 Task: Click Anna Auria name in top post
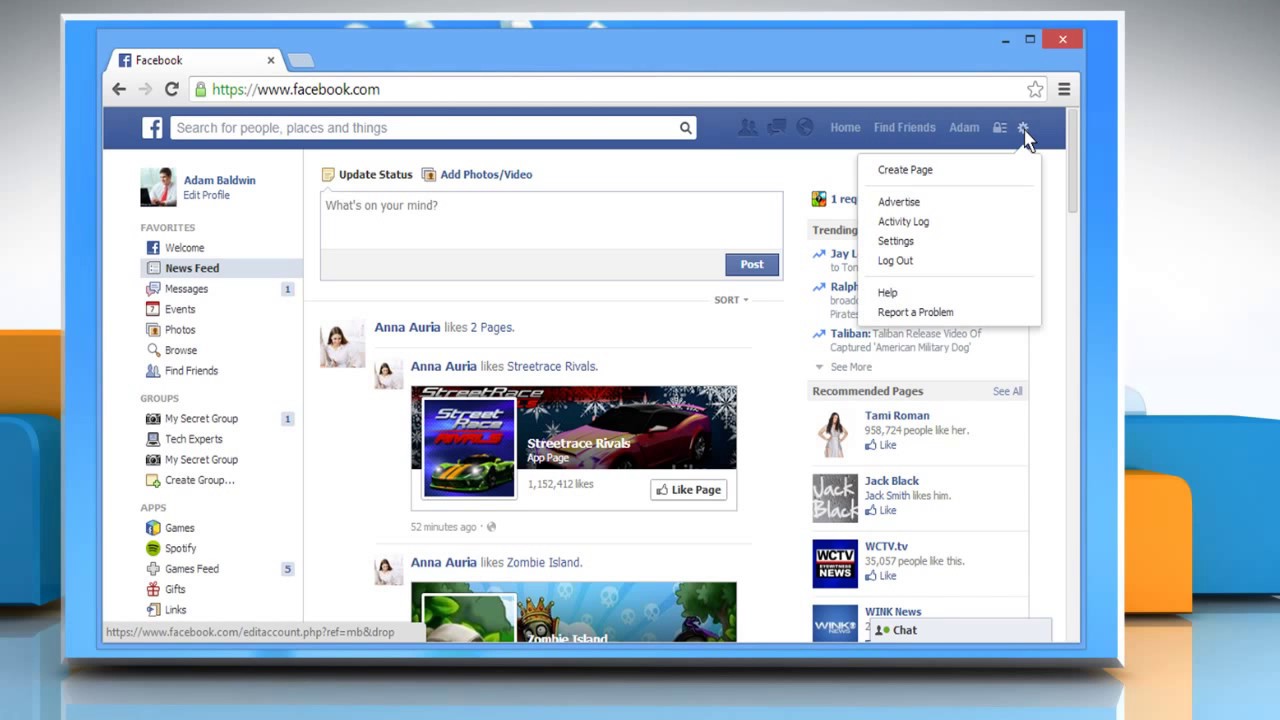pos(408,327)
